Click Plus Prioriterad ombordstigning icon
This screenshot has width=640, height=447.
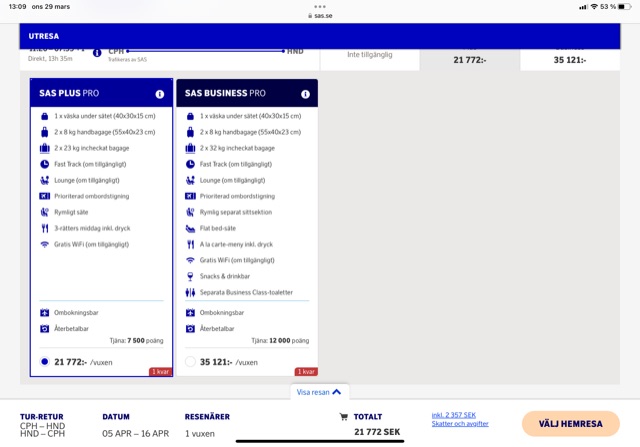44,196
